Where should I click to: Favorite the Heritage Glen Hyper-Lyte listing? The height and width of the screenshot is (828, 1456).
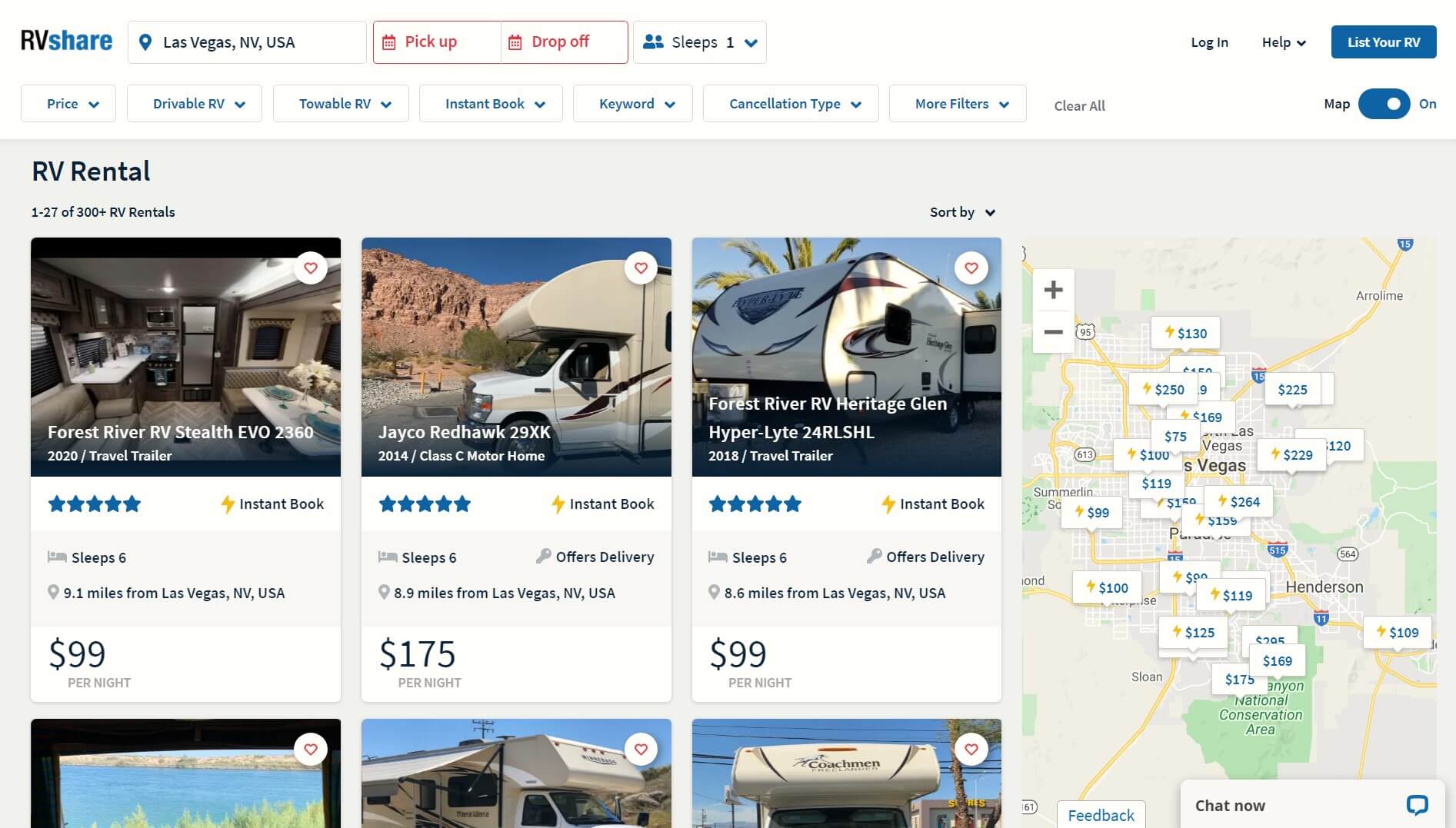point(971,268)
